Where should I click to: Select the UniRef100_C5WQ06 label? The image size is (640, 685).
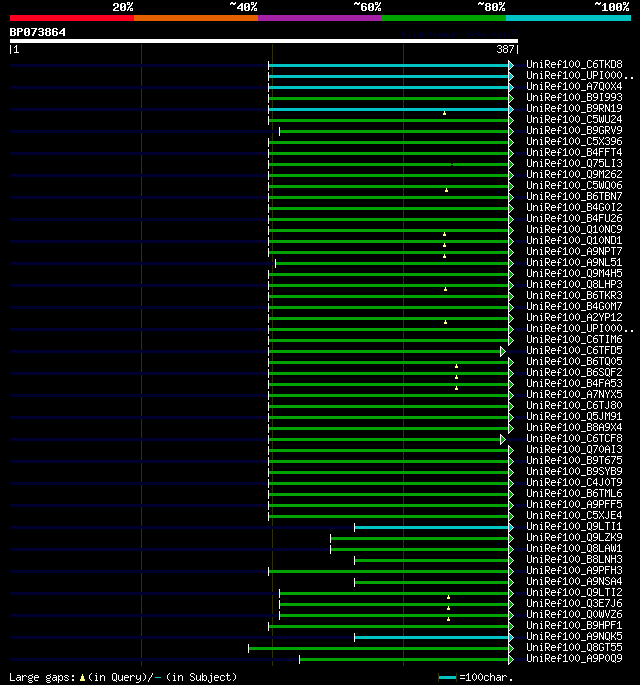(x=574, y=185)
